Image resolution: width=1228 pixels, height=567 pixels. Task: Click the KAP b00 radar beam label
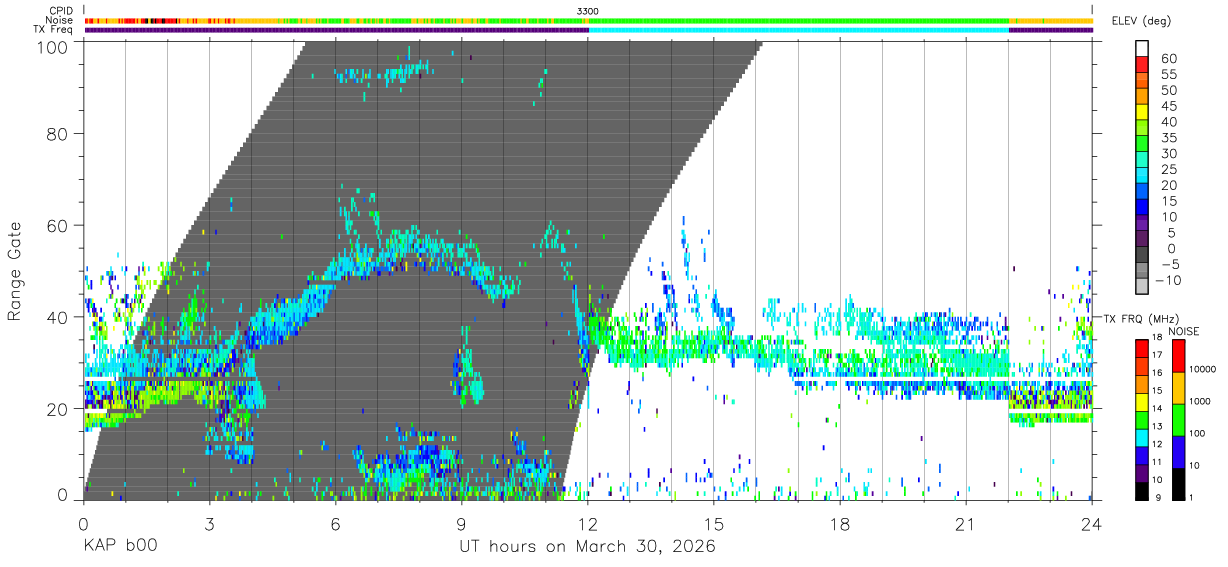click(x=120, y=547)
